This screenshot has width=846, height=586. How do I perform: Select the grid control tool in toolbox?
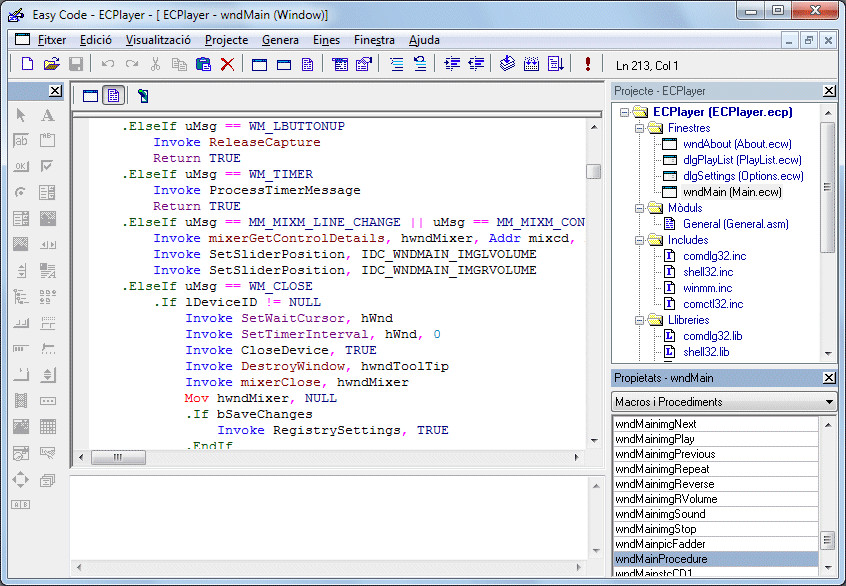point(47,427)
